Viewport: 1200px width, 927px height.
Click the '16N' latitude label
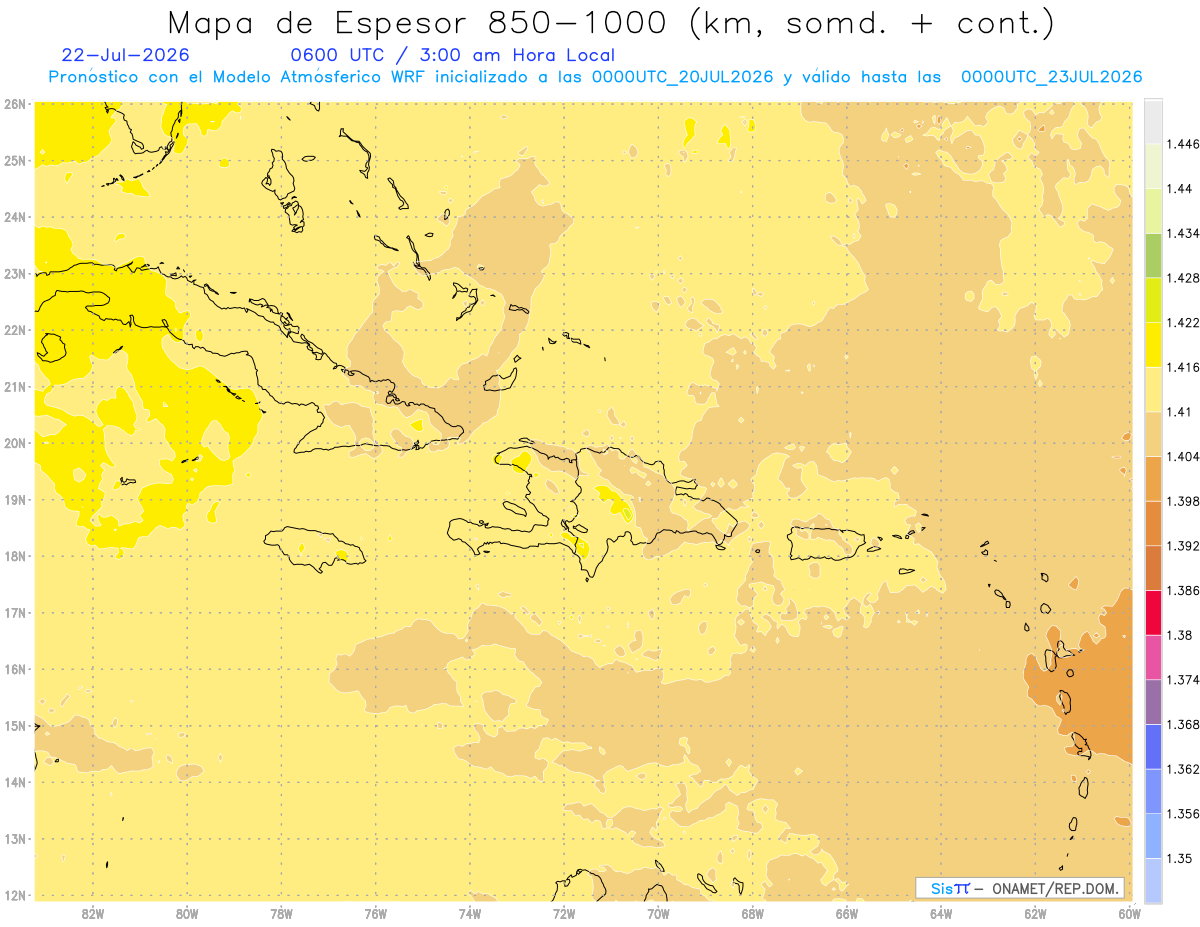point(14,669)
